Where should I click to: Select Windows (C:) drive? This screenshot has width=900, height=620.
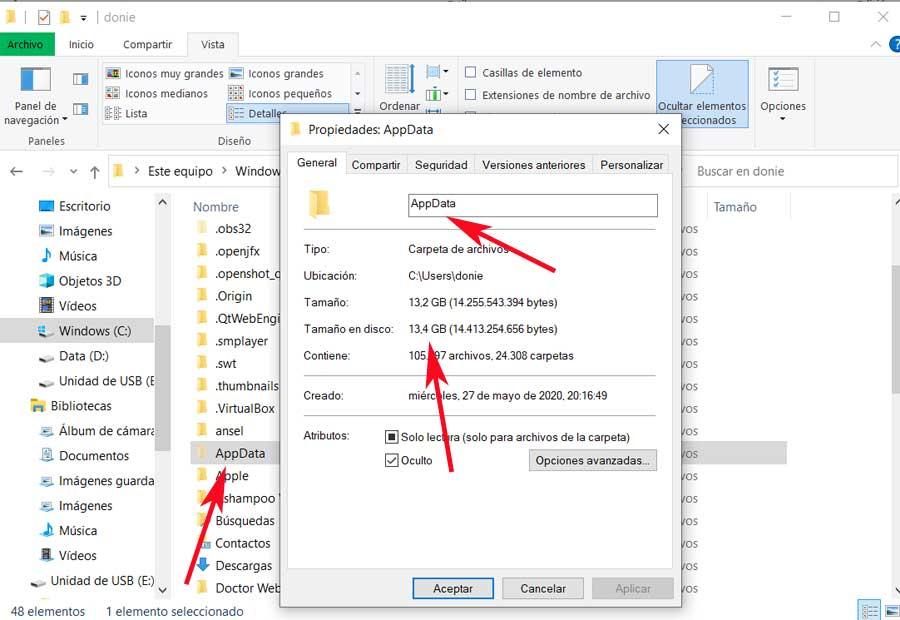click(95, 331)
